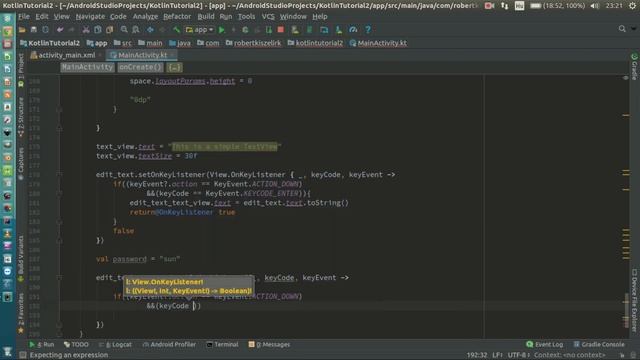Click the Navigate Forward arrow icon
The width and height of the screenshot is (640, 360).
162,30
